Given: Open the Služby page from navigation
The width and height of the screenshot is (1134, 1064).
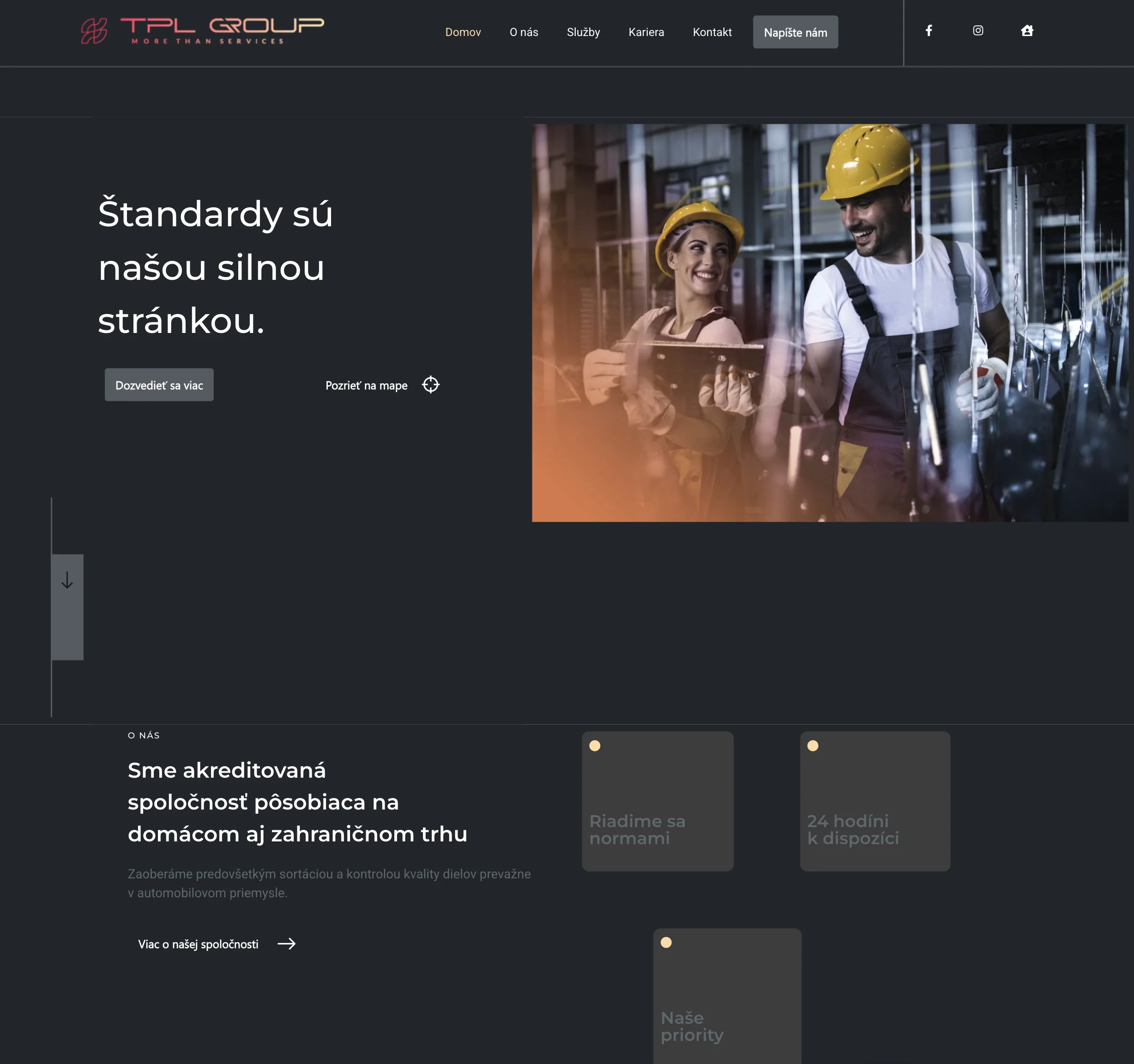Looking at the screenshot, I should click(583, 32).
